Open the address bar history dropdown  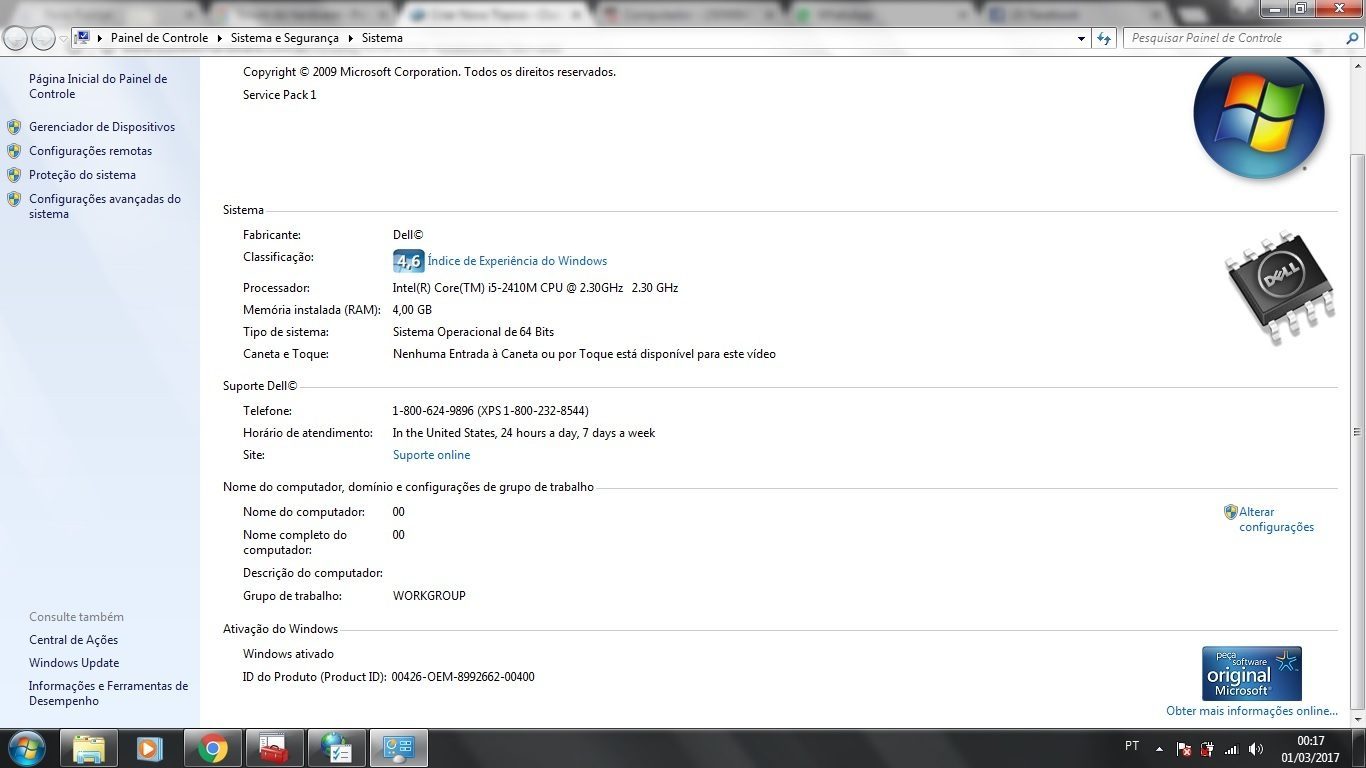pos(1081,38)
